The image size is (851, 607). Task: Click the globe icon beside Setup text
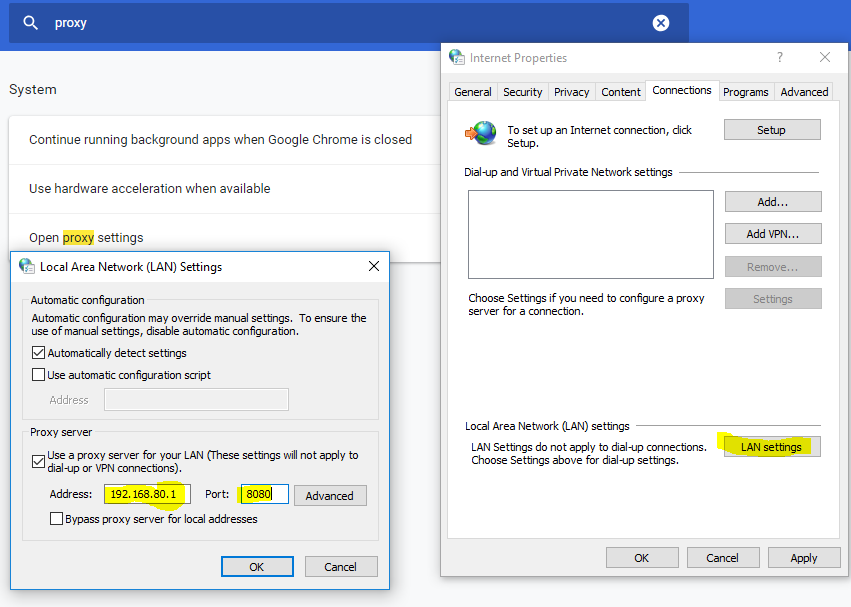click(x=484, y=132)
